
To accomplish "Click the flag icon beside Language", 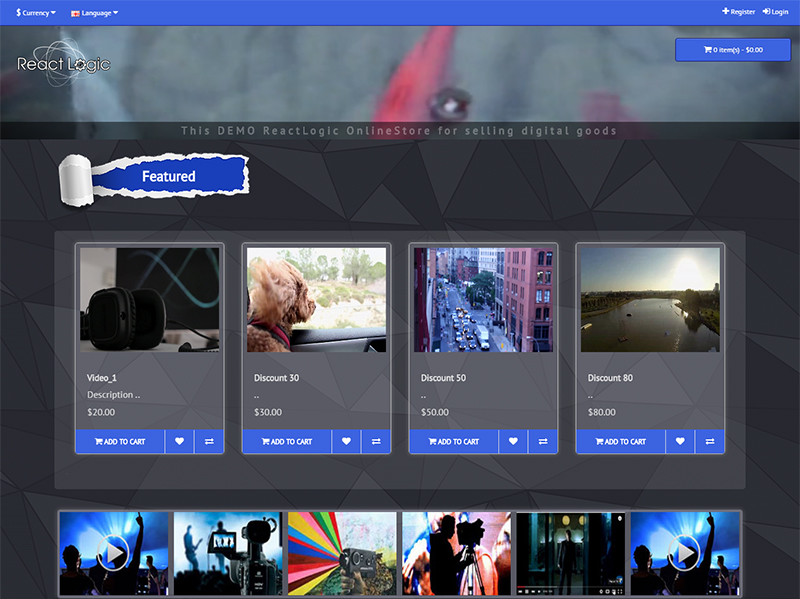I will 75,13.
